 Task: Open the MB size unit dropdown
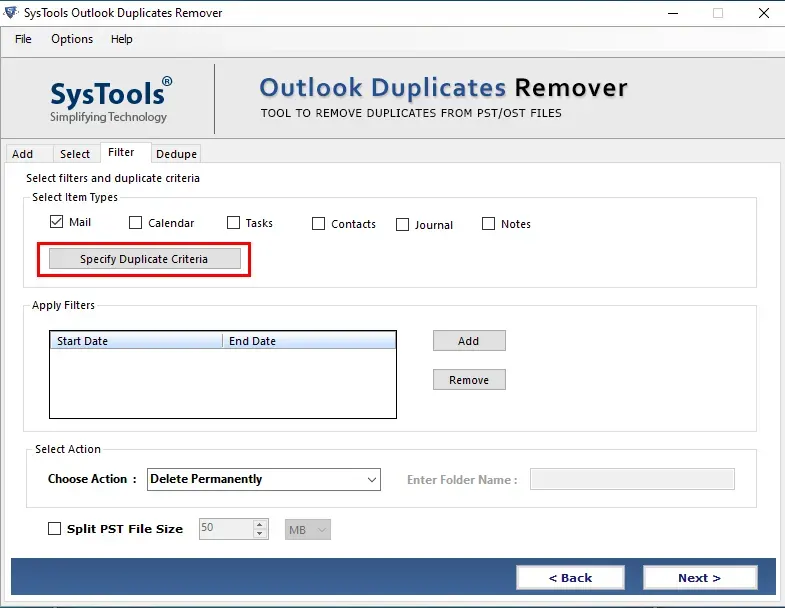coord(308,529)
